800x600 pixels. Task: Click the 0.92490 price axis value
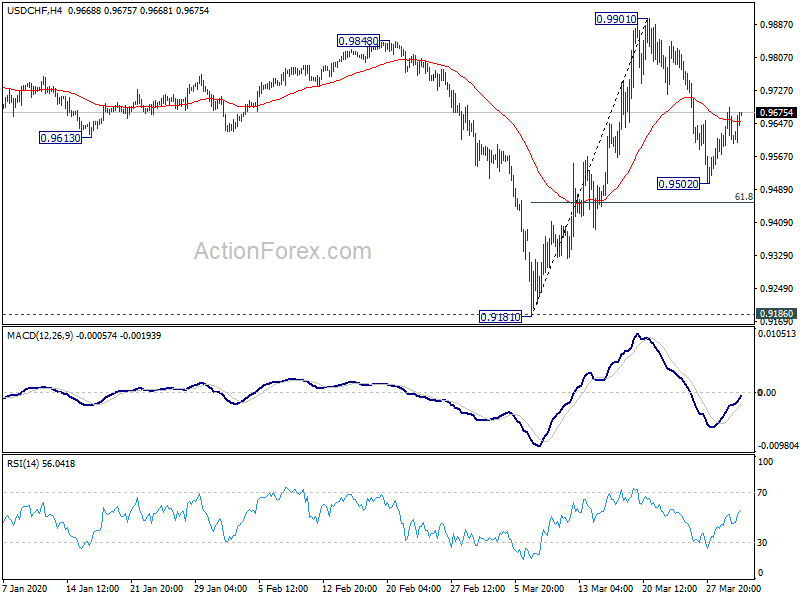(777, 289)
